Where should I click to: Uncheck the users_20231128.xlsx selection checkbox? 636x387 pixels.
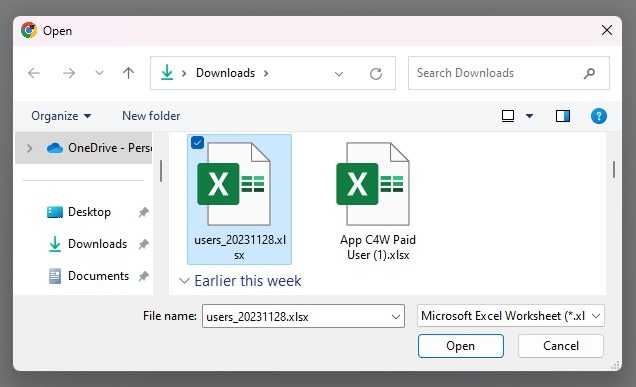(197, 143)
